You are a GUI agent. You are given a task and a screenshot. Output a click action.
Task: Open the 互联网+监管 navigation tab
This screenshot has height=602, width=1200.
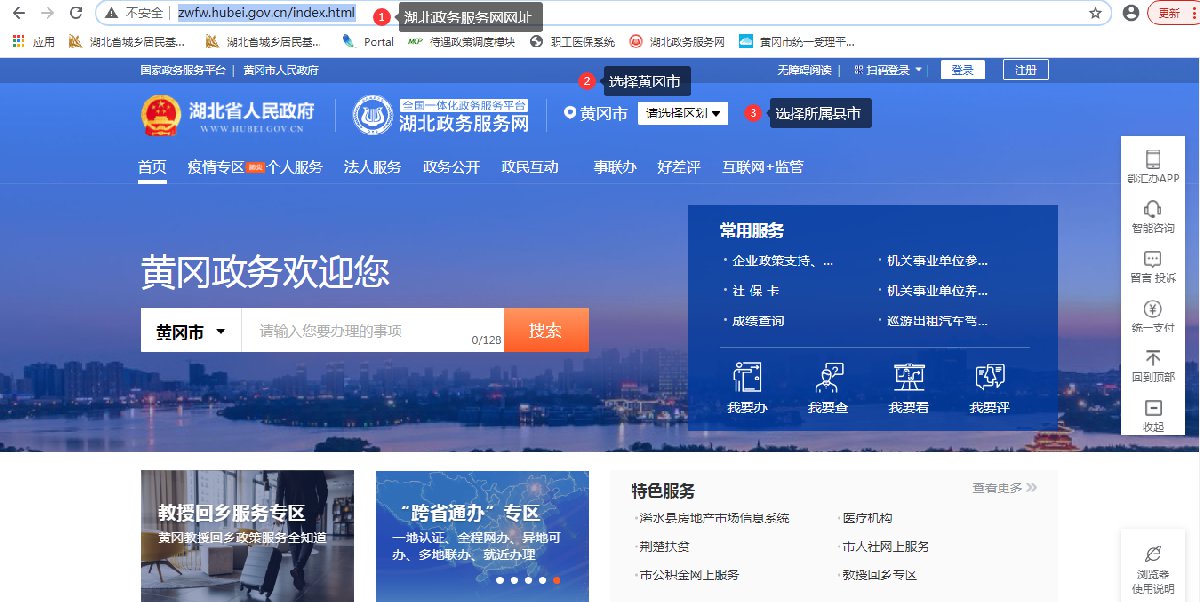(762, 167)
